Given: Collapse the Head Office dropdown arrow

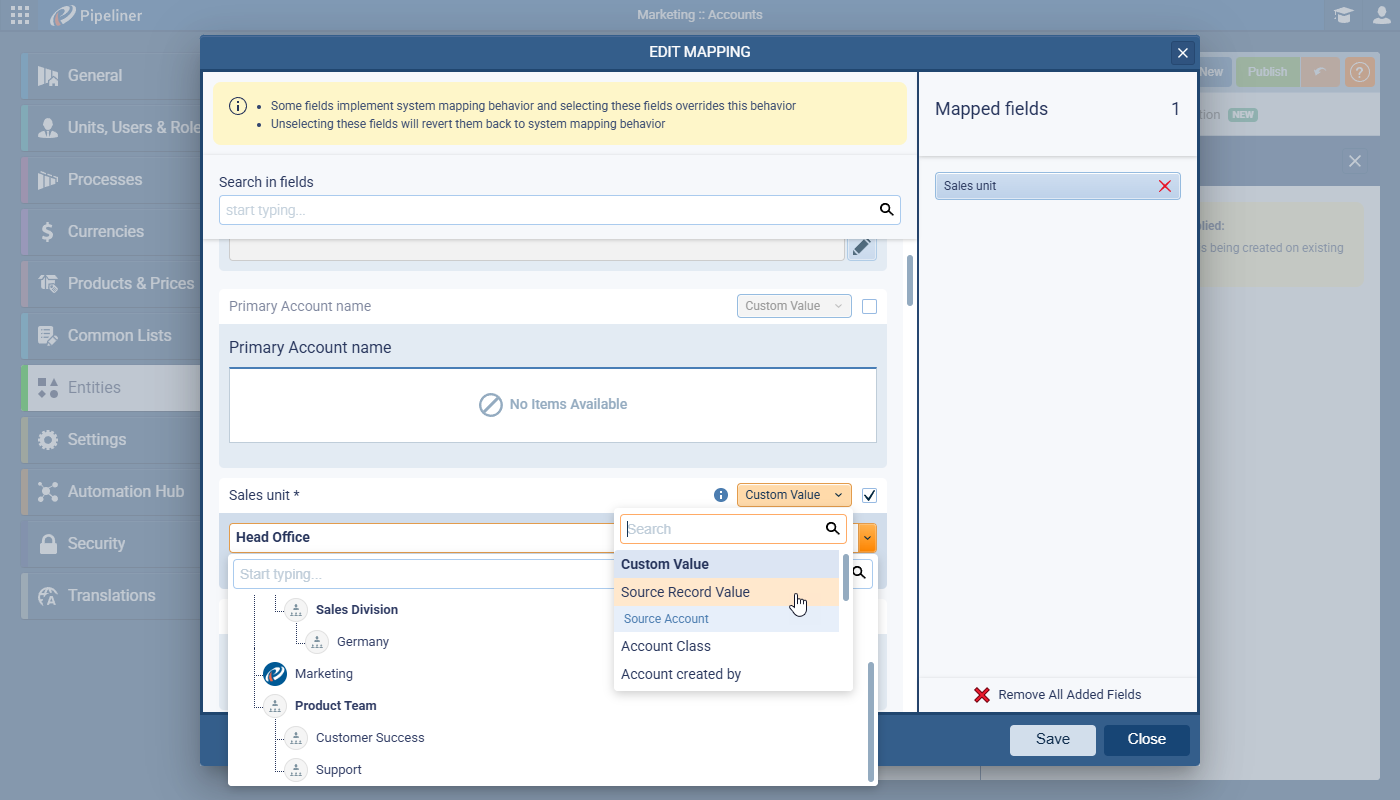Looking at the screenshot, I should (867, 538).
